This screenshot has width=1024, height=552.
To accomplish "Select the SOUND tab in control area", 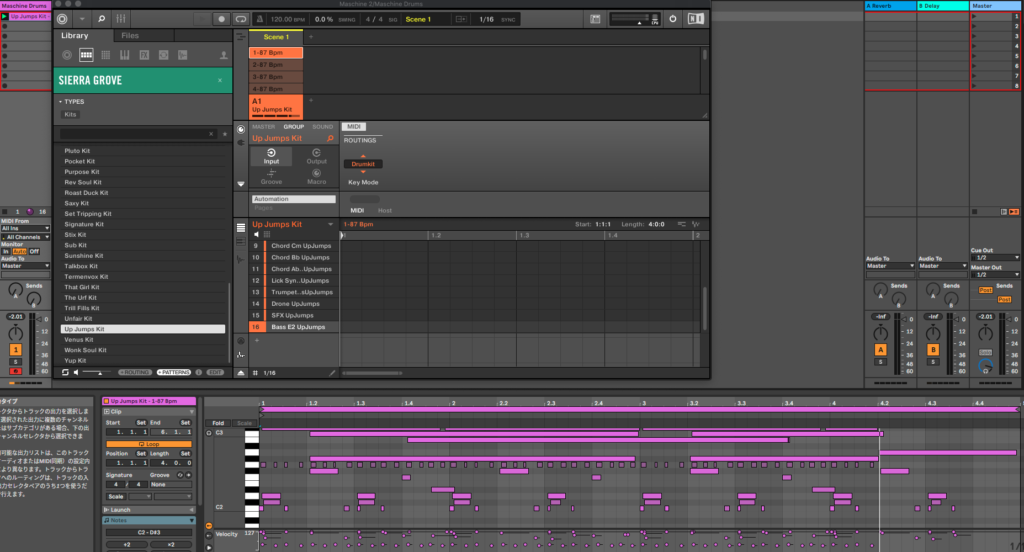I will pos(322,127).
